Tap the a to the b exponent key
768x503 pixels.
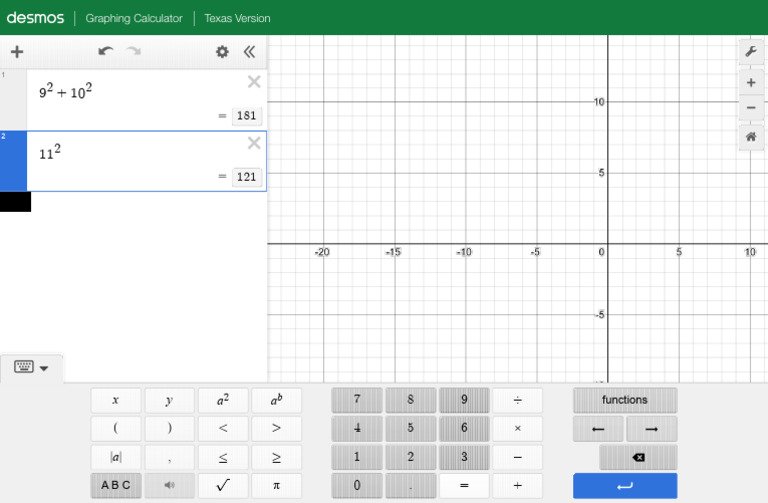pyautogui.click(x=276, y=400)
